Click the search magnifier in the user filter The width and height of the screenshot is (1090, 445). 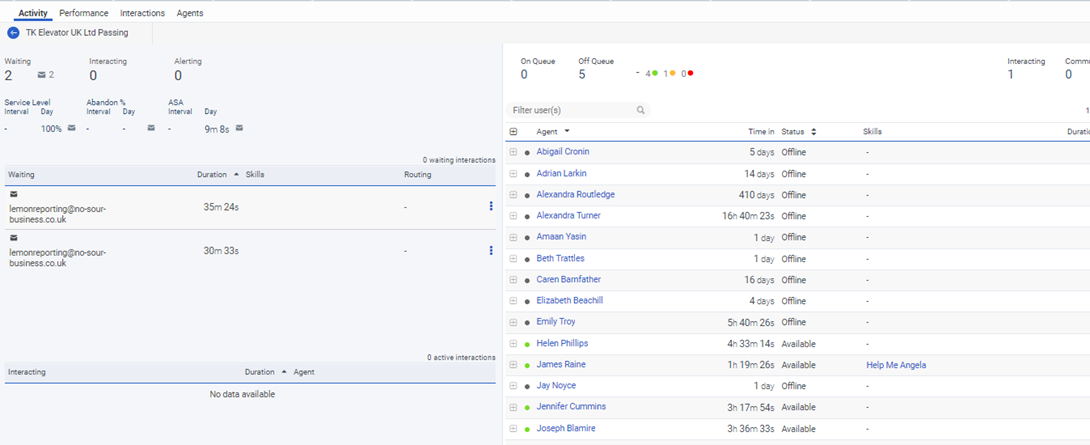coord(641,110)
